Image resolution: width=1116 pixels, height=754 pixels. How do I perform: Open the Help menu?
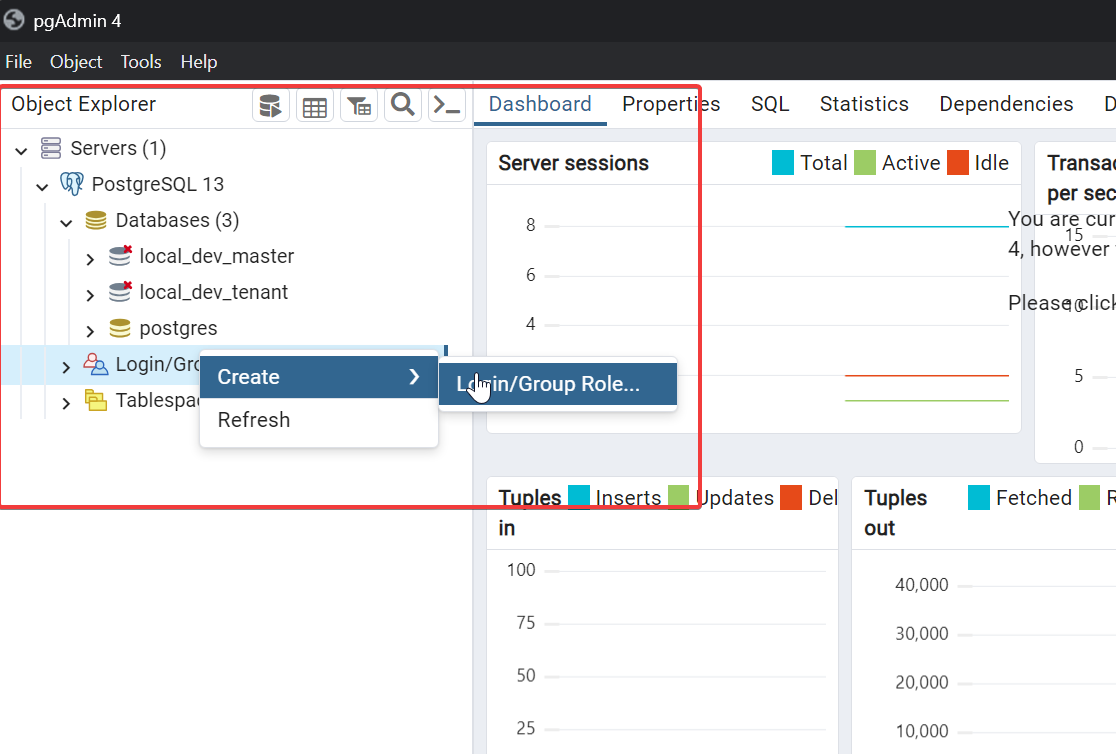tap(199, 62)
